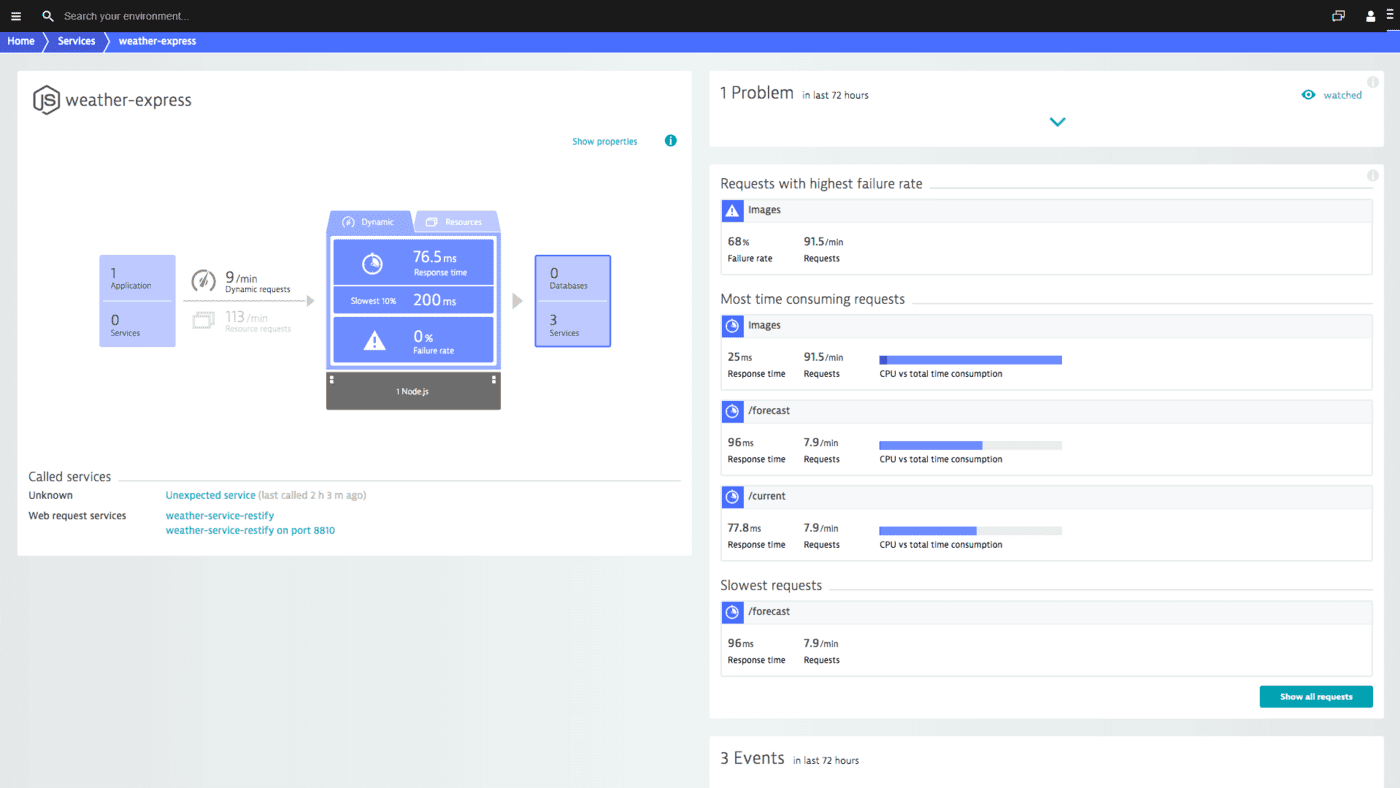Open the user profile icon

tap(1370, 16)
